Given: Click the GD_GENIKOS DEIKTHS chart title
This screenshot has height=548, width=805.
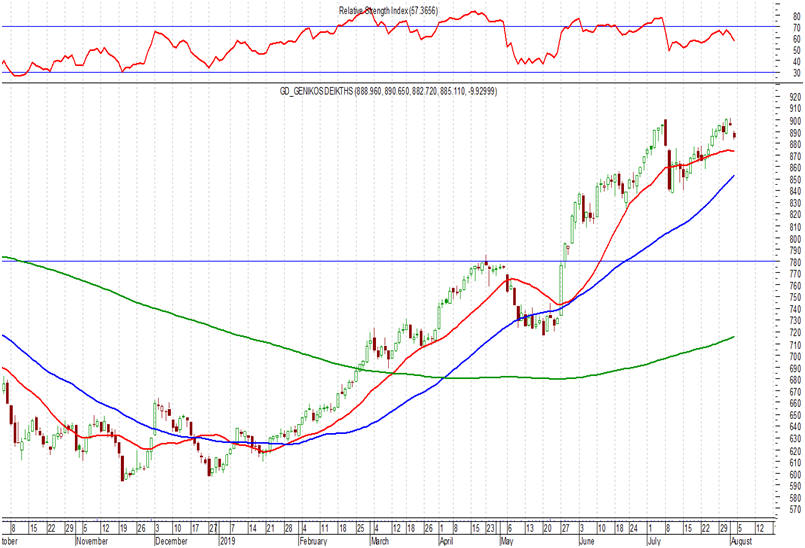Looking at the screenshot, I should 388,91.
